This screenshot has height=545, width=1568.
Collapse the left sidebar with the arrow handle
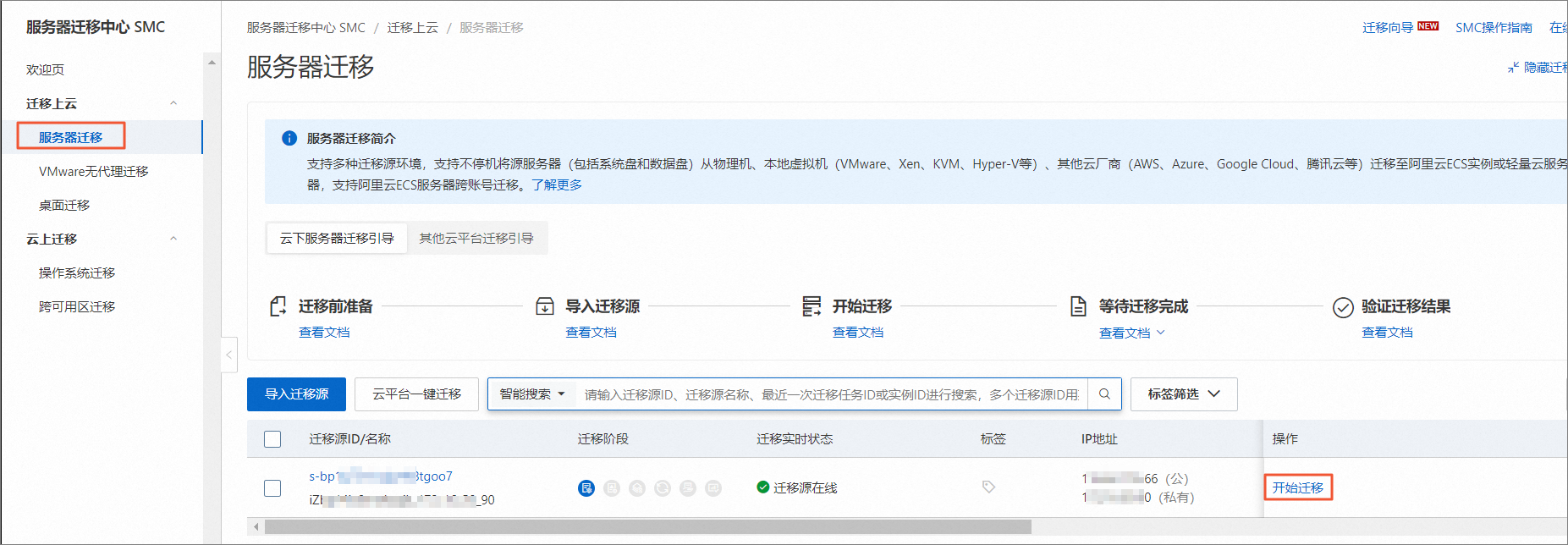click(229, 355)
